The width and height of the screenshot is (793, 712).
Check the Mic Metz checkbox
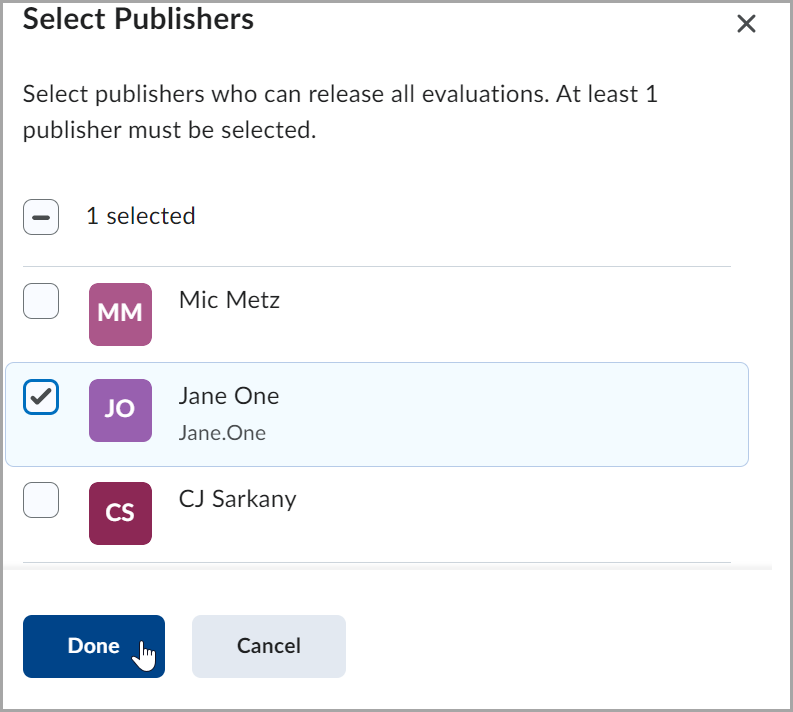[x=41, y=300]
